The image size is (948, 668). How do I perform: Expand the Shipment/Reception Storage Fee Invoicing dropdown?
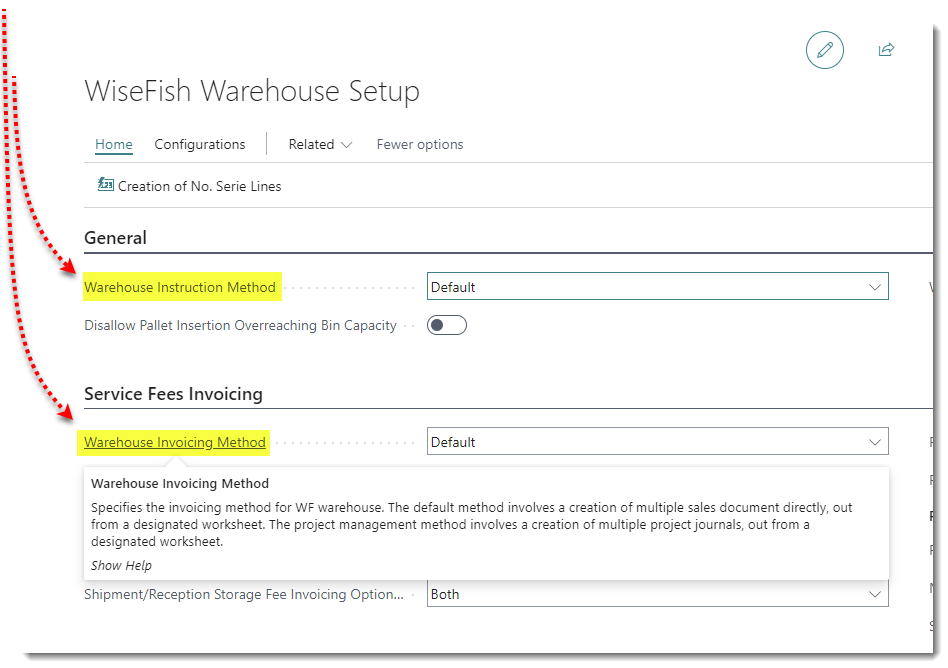(x=657, y=594)
